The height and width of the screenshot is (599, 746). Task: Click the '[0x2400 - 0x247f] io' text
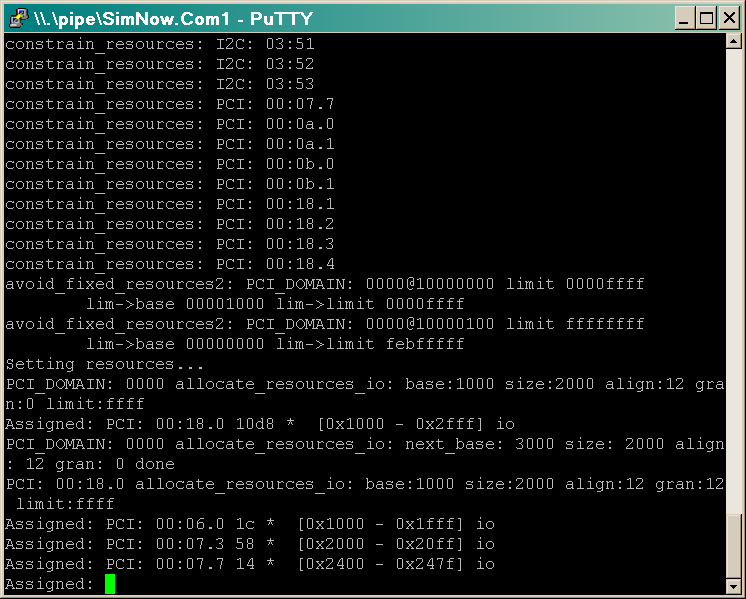tap(395, 564)
